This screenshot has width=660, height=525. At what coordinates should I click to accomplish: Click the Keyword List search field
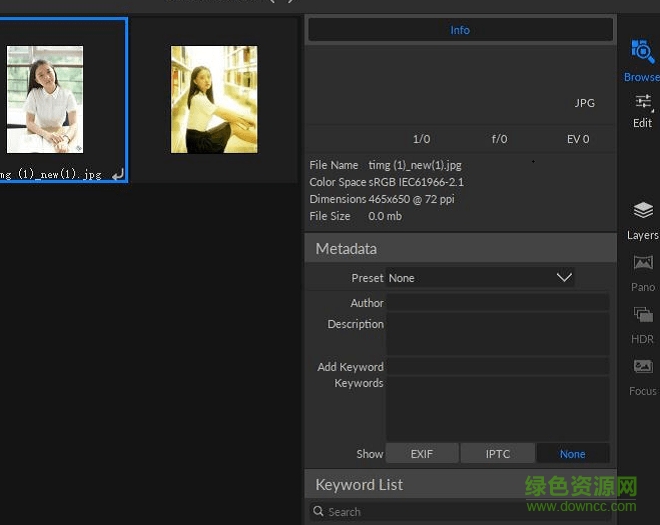pos(460,512)
